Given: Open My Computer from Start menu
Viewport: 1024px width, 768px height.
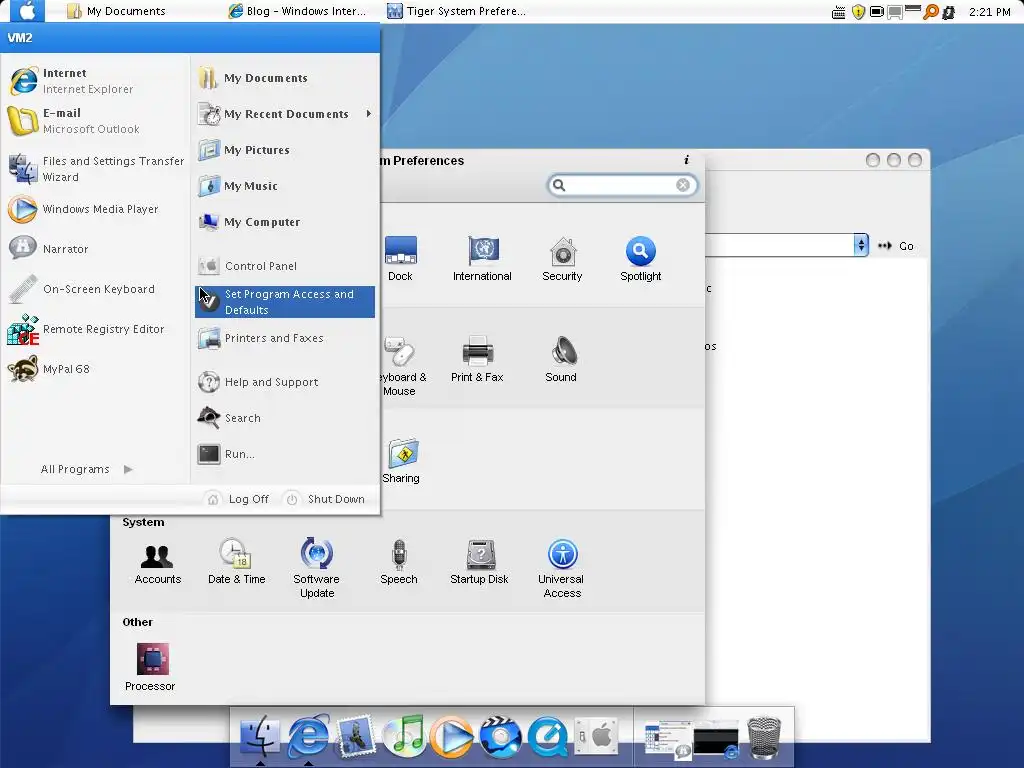Looking at the screenshot, I should [285, 222].
